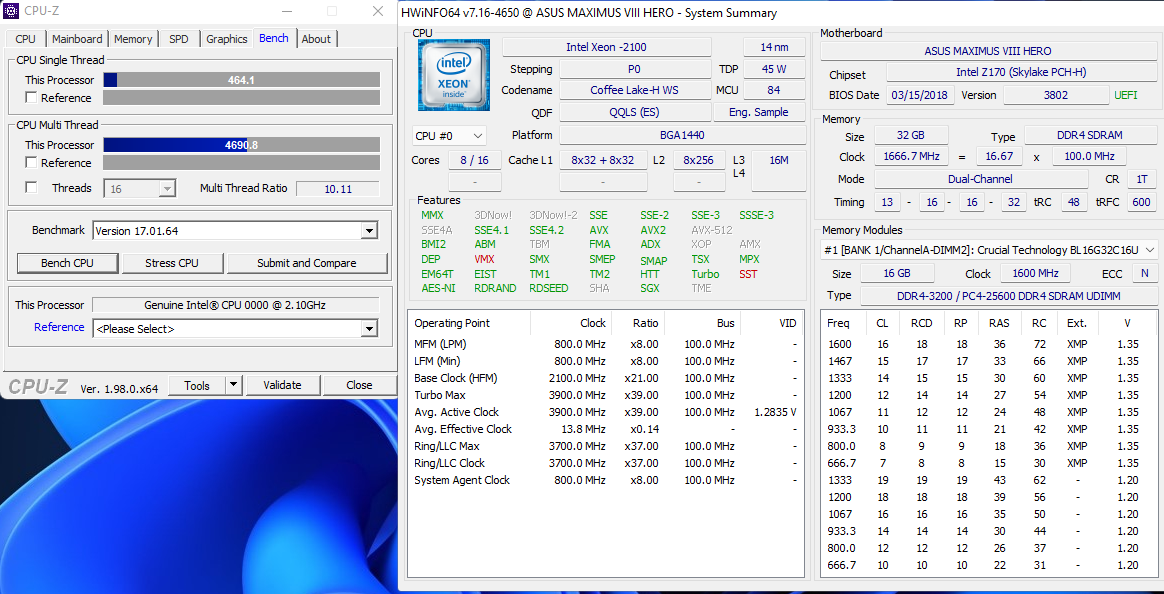The width and height of the screenshot is (1164, 594).
Task: Select the SPD tab
Action: point(179,39)
